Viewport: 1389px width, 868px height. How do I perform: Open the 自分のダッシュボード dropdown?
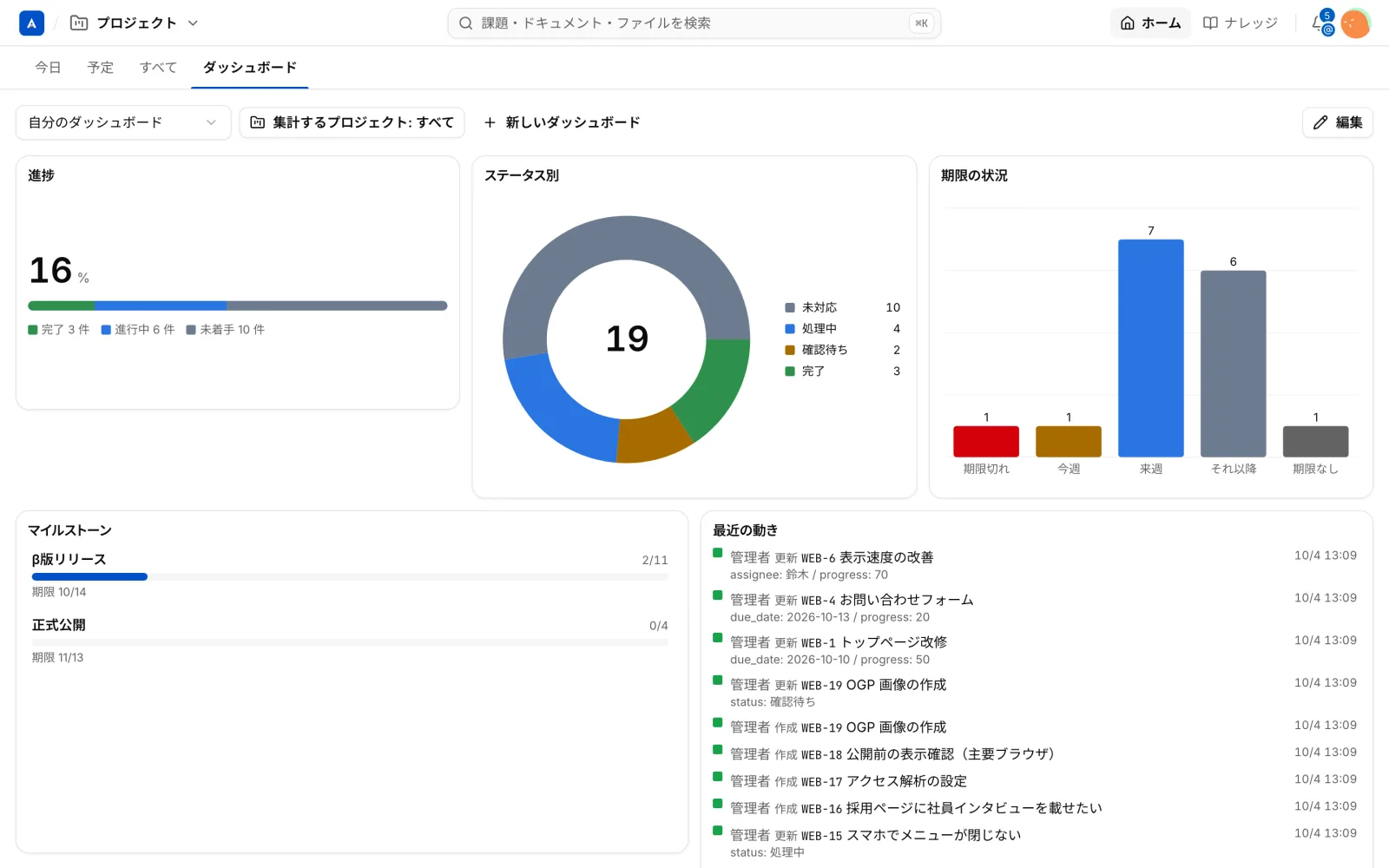point(123,122)
